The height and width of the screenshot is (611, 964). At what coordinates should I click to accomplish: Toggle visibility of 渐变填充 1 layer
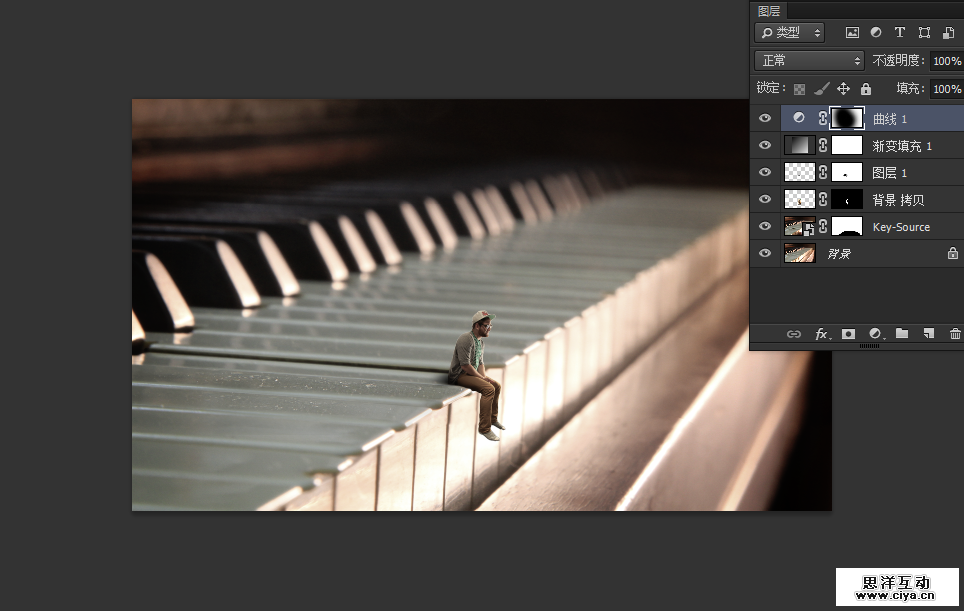[x=765, y=145]
